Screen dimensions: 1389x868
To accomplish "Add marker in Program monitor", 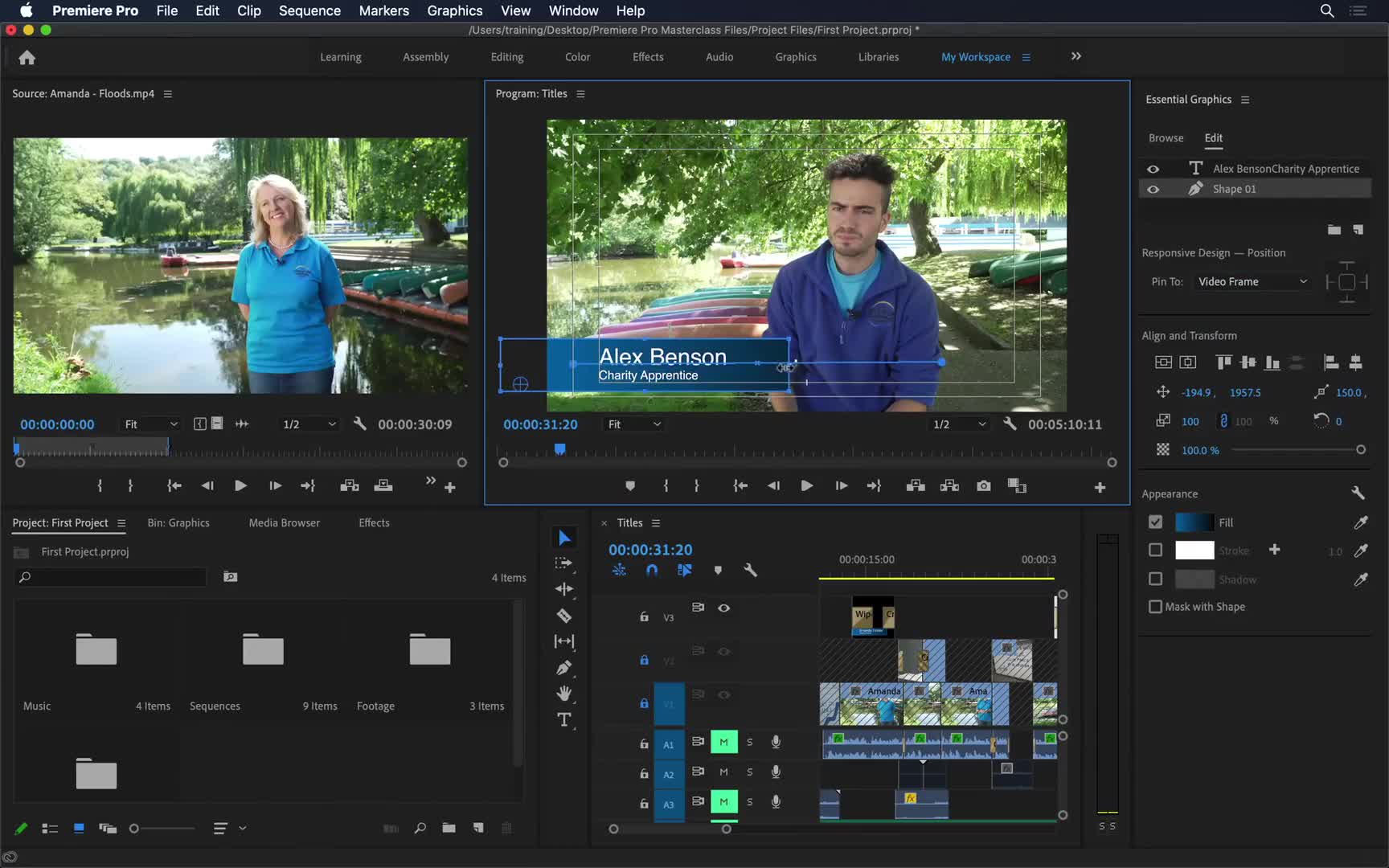I will click(x=630, y=485).
